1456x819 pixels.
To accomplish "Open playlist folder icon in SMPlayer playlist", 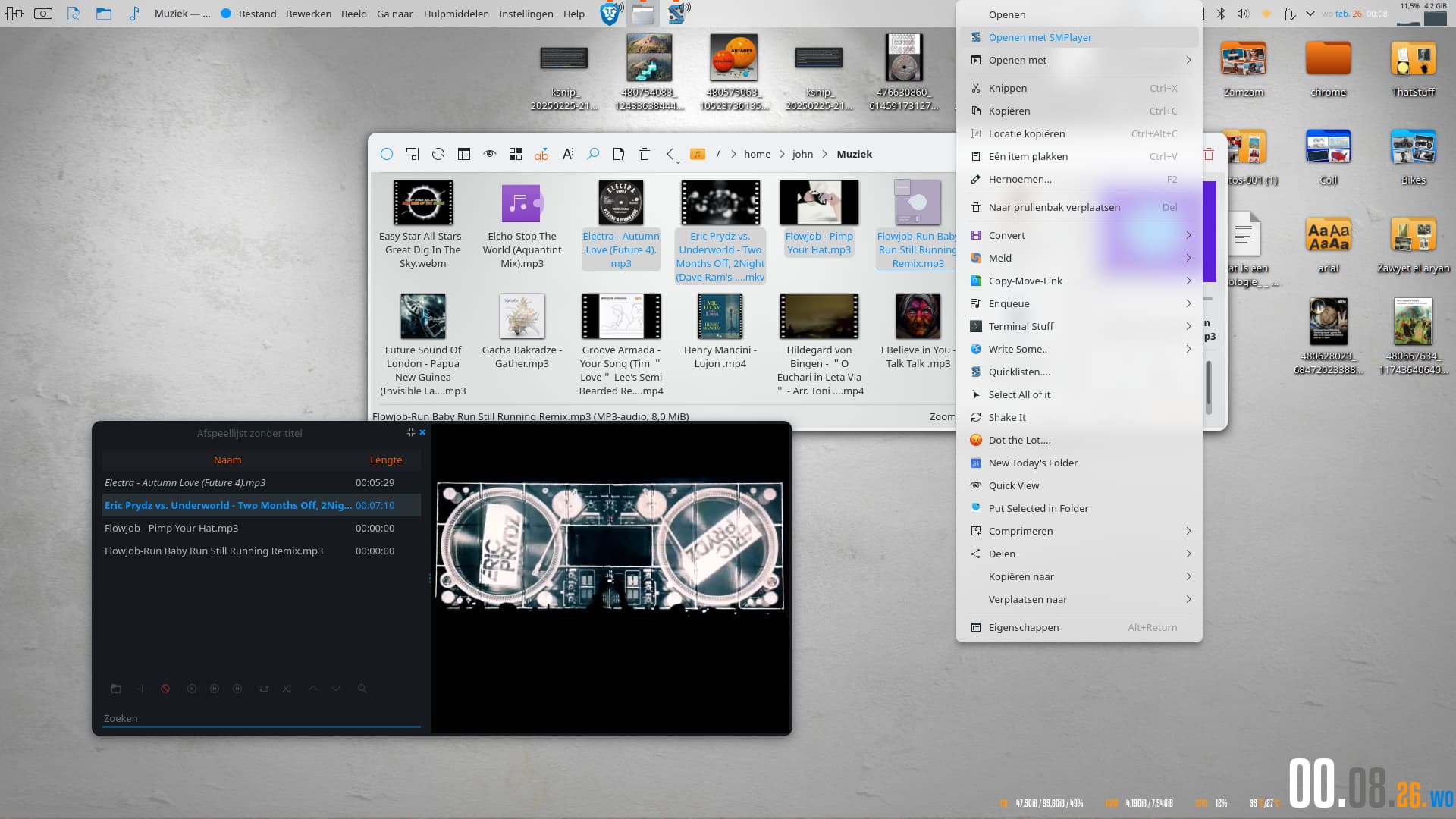I will (116, 689).
